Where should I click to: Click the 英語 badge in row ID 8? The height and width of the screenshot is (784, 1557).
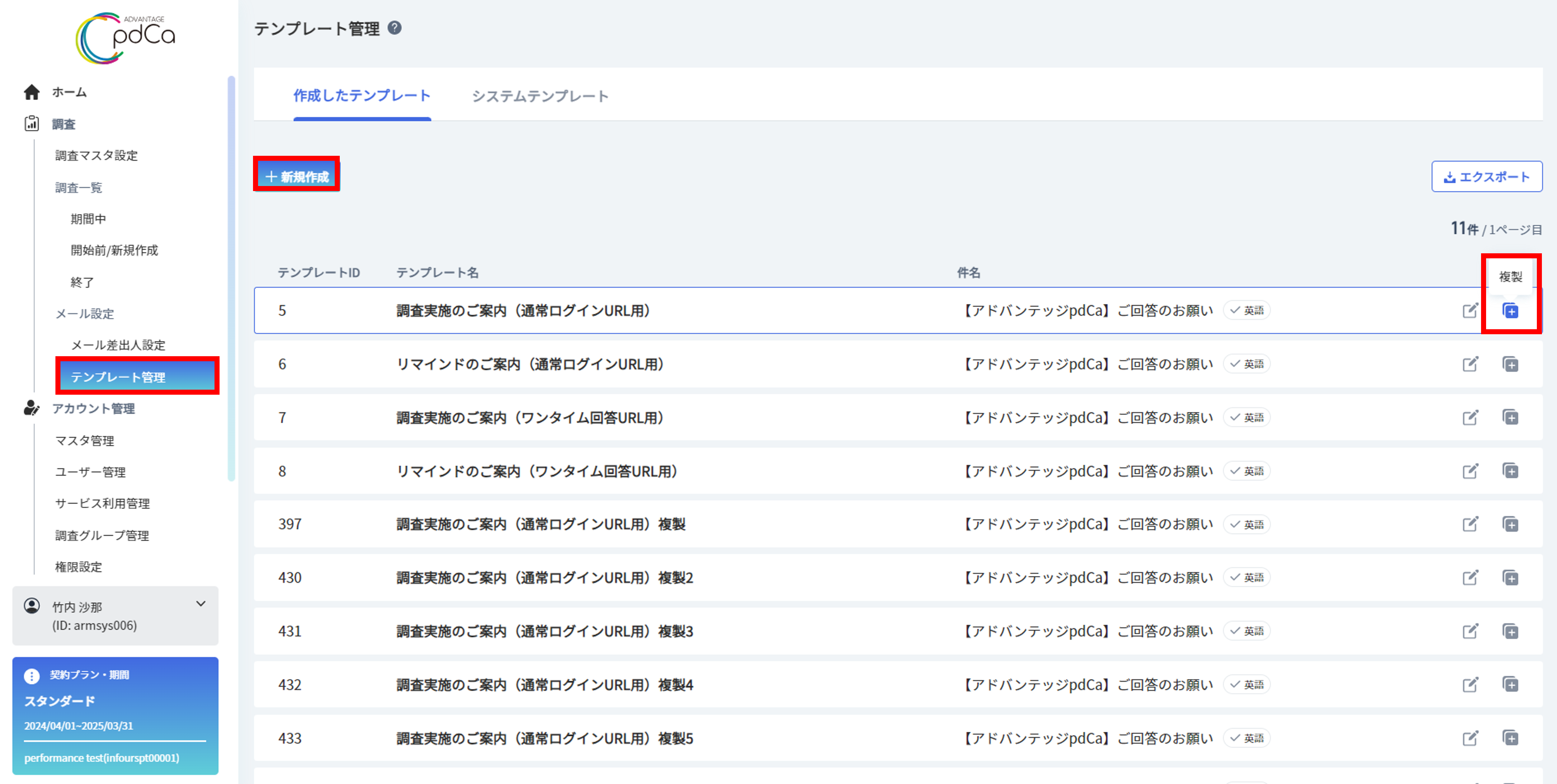click(x=1246, y=471)
